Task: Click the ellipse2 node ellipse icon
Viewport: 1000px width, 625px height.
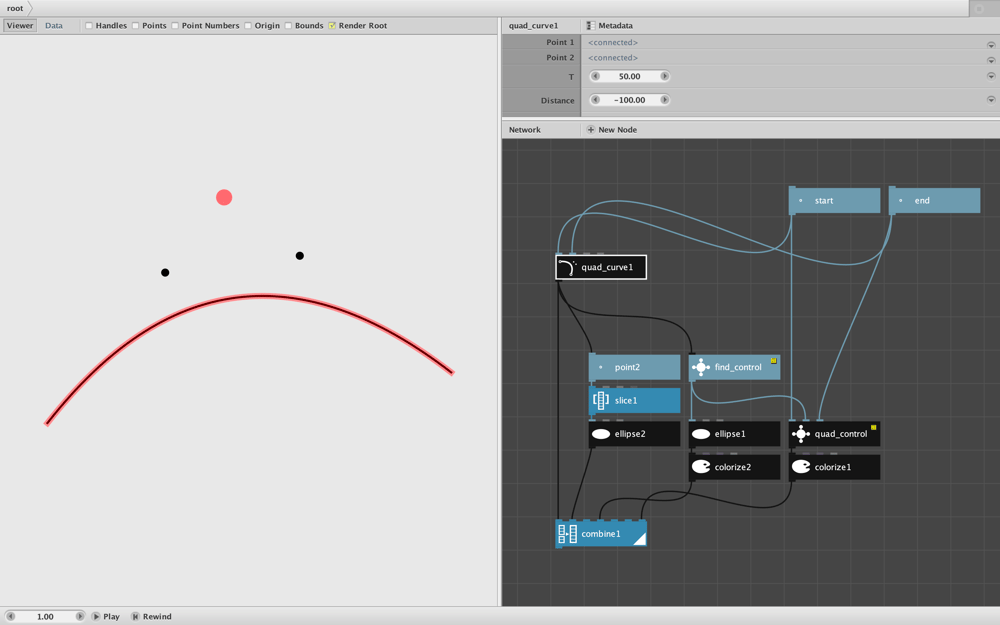Action: coord(601,434)
